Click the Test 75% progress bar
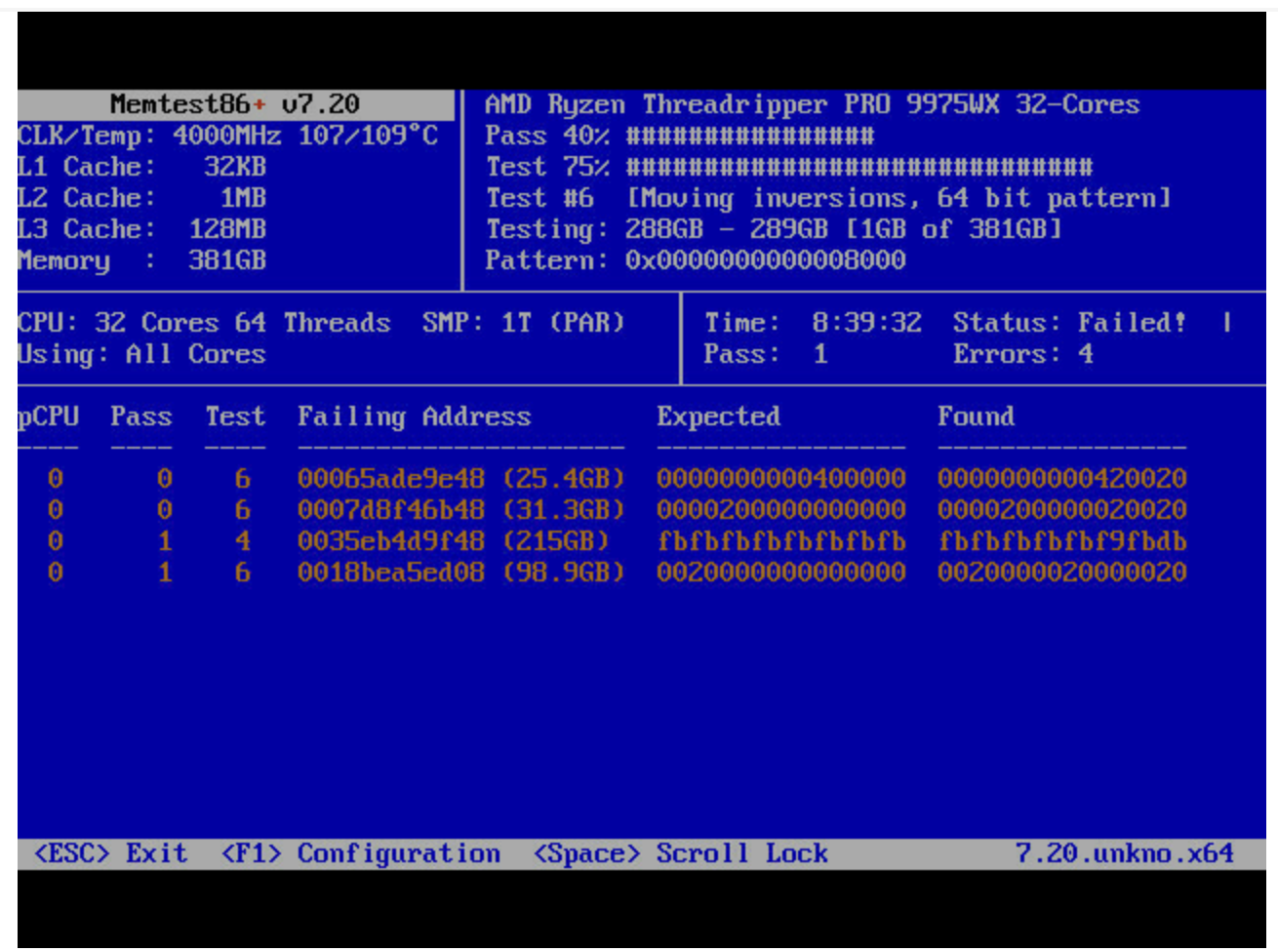The image size is (1278, 952). click(859, 167)
